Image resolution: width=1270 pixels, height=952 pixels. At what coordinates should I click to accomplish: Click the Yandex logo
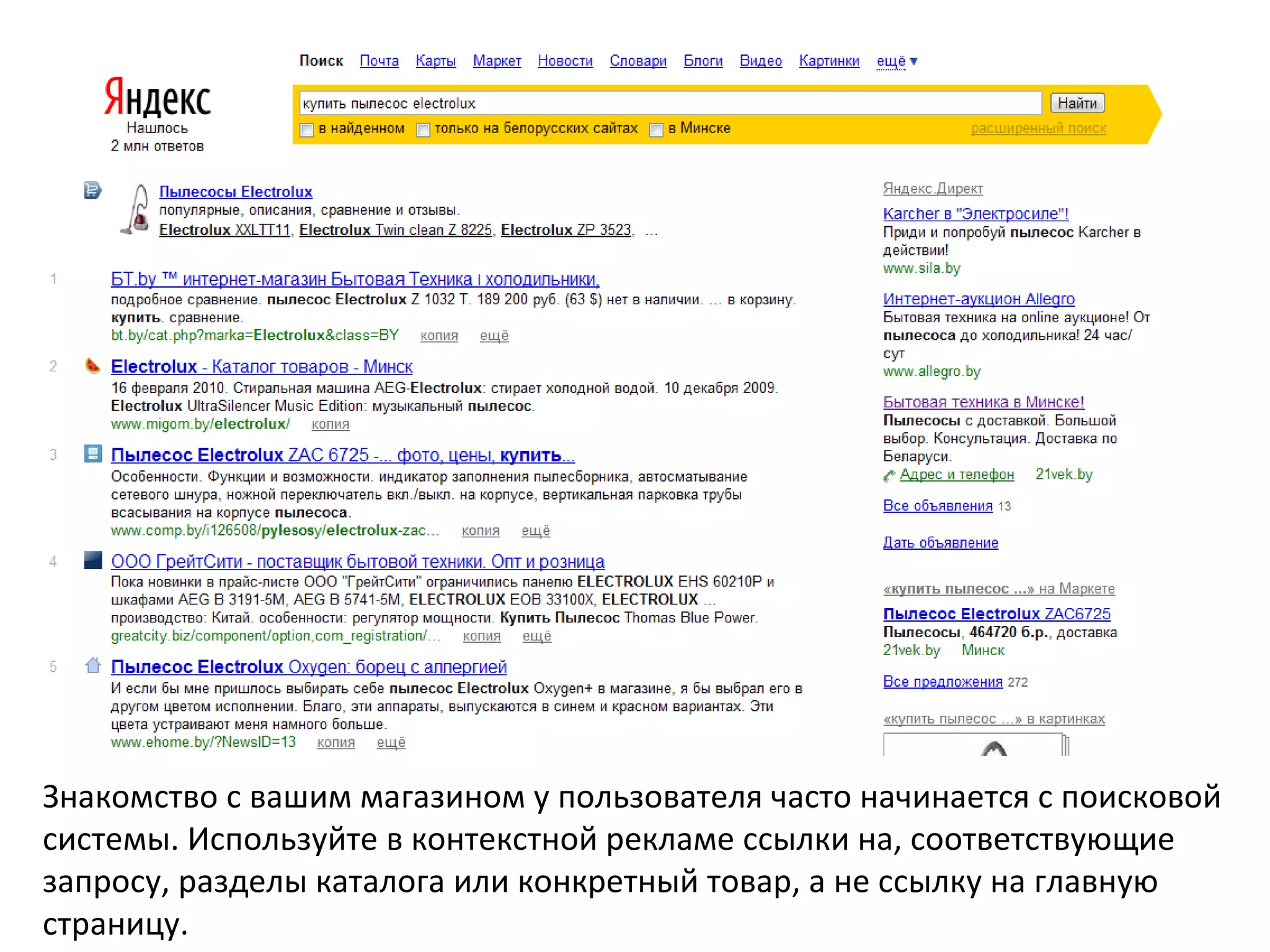point(158,97)
